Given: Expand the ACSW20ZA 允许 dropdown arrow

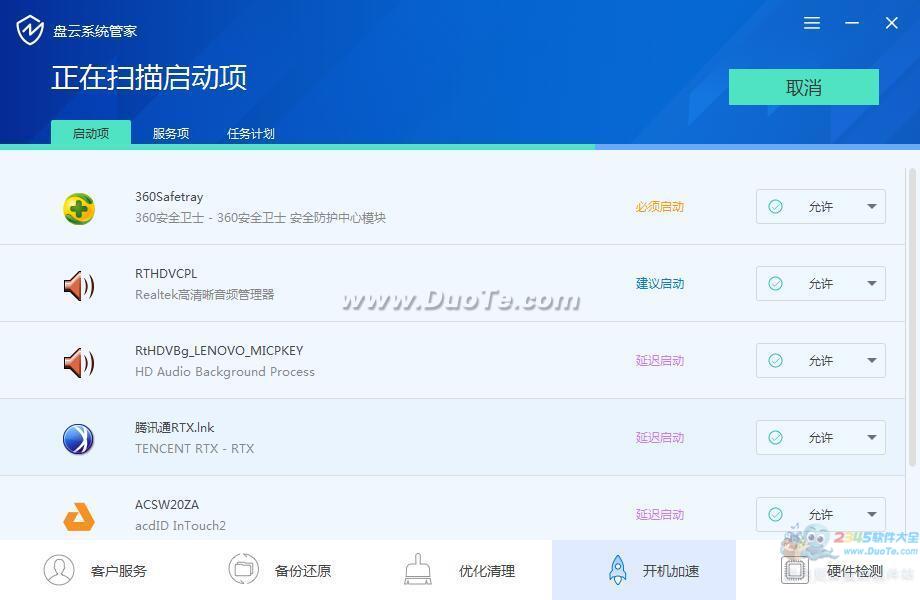Looking at the screenshot, I should pyautogui.click(x=871, y=514).
